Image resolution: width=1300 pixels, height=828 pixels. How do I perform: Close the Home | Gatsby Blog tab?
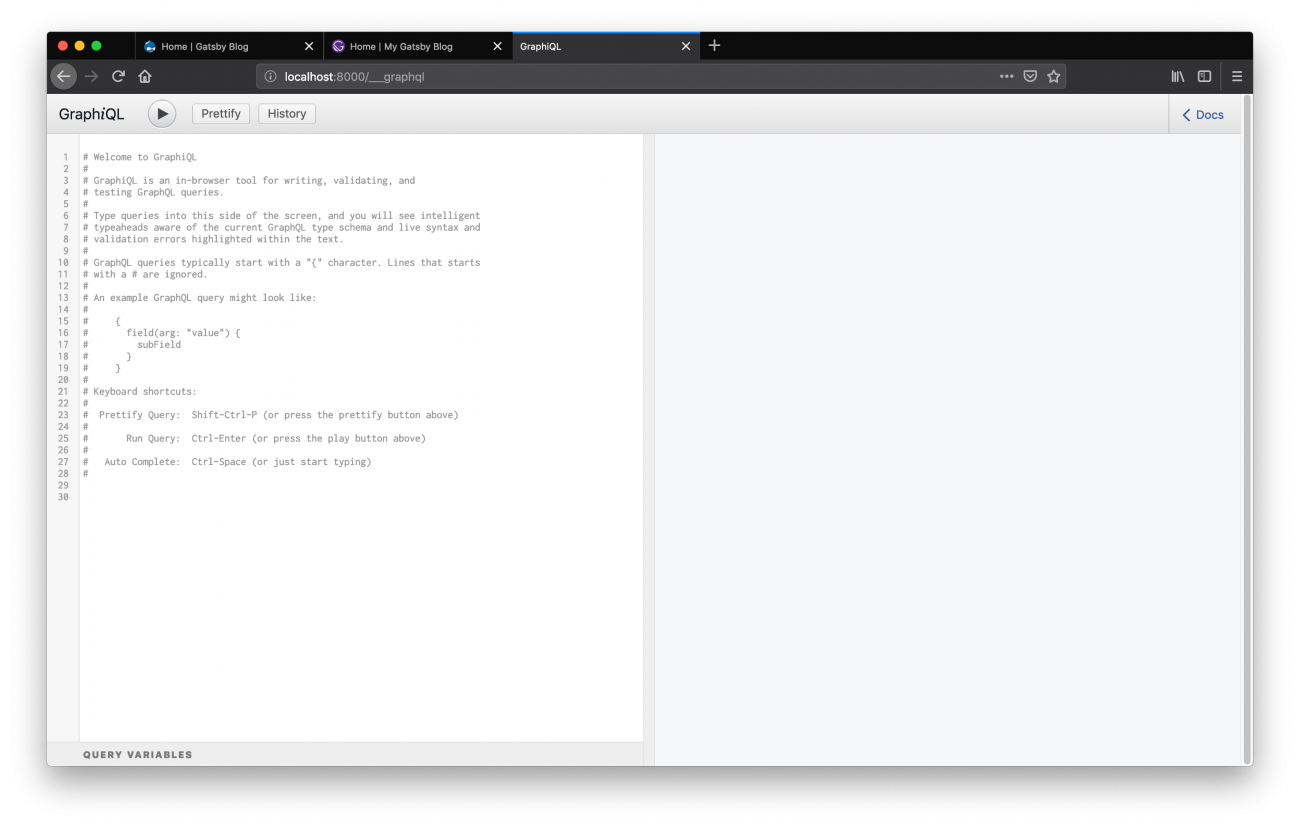click(x=309, y=46)
